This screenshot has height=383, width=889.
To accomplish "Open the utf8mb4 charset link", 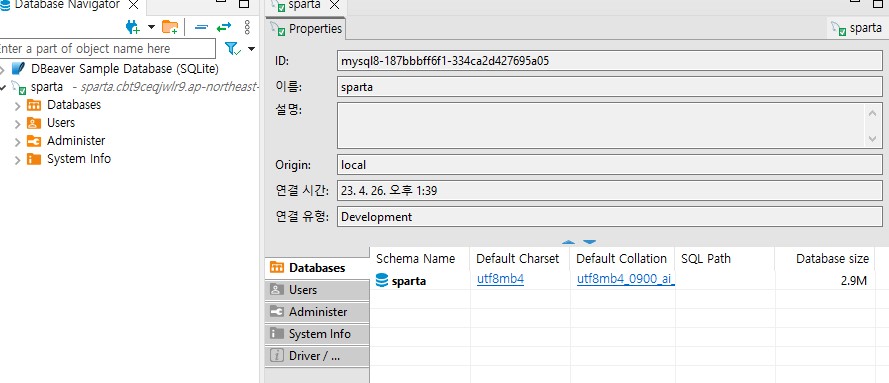I will coord(501,279).
